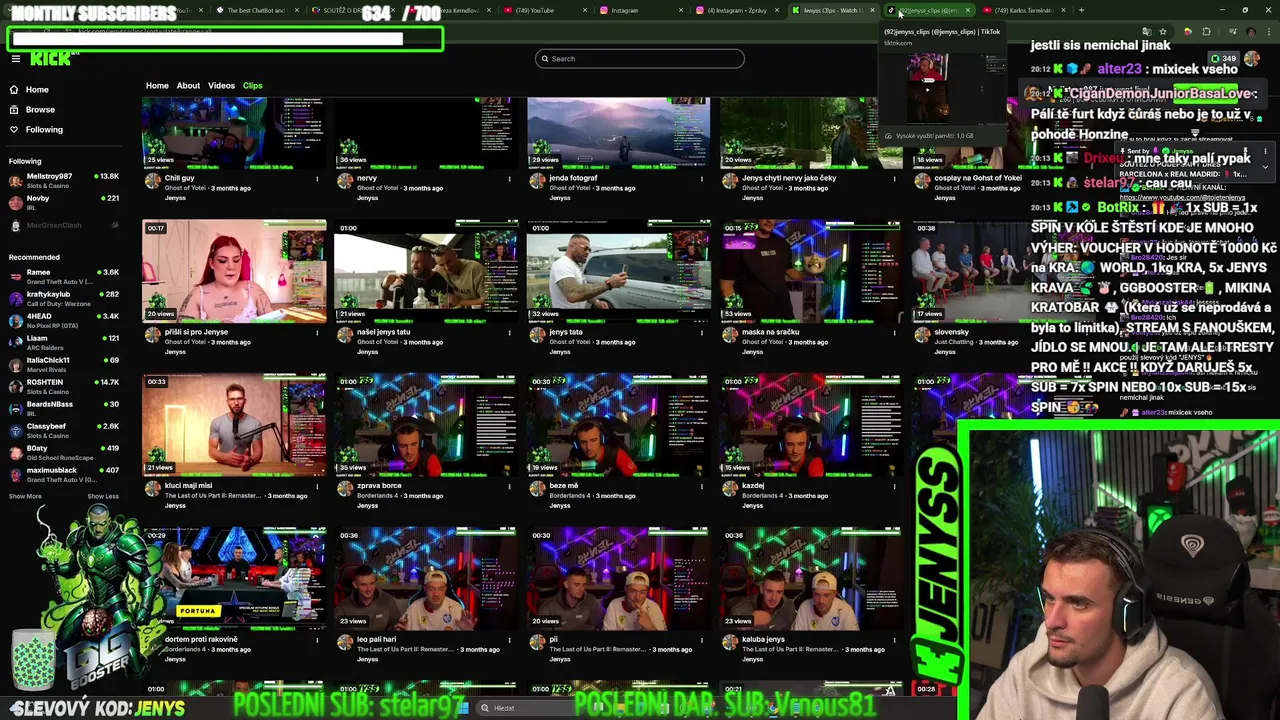Play the 'kluci maji misi' clip thumbnail
The width and height of the screenshot is (1280, 720).
[234, 425]
